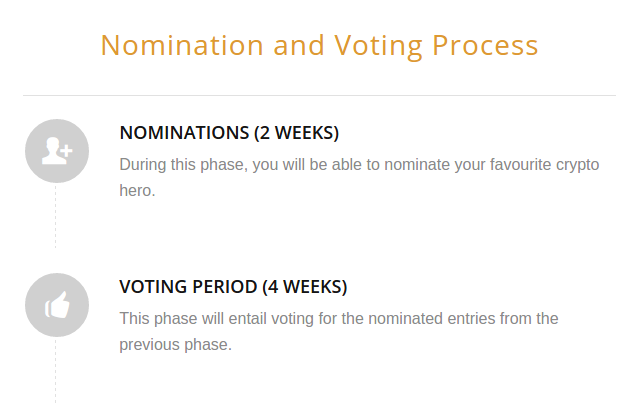The image size is (630, 408).
Task: Click the horizontal divider line under the title
Action: (x=319, y=96)
